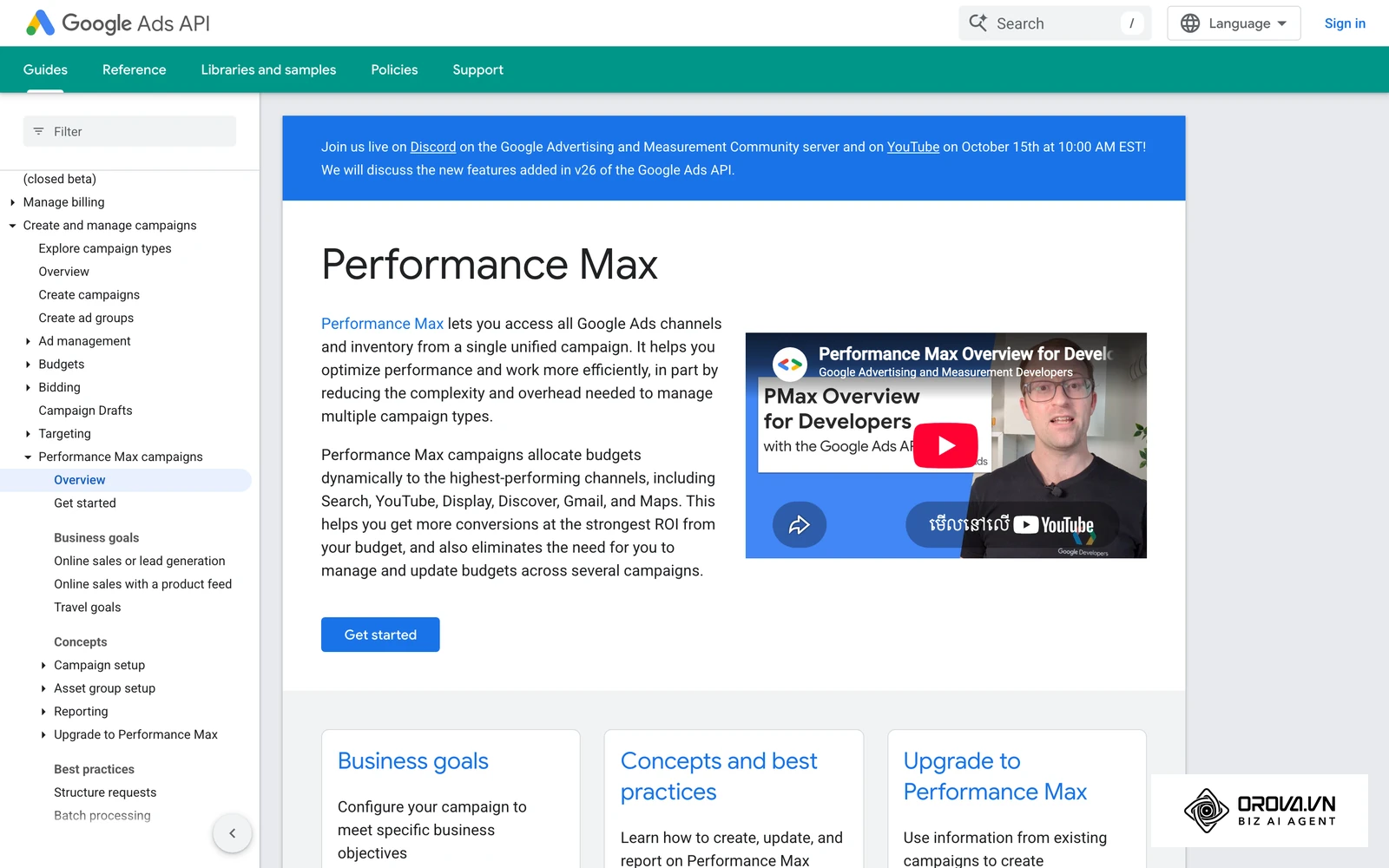Open Campaign Drafts in sidebar
Screen dimensions: 1389x868
coord(85,411)
